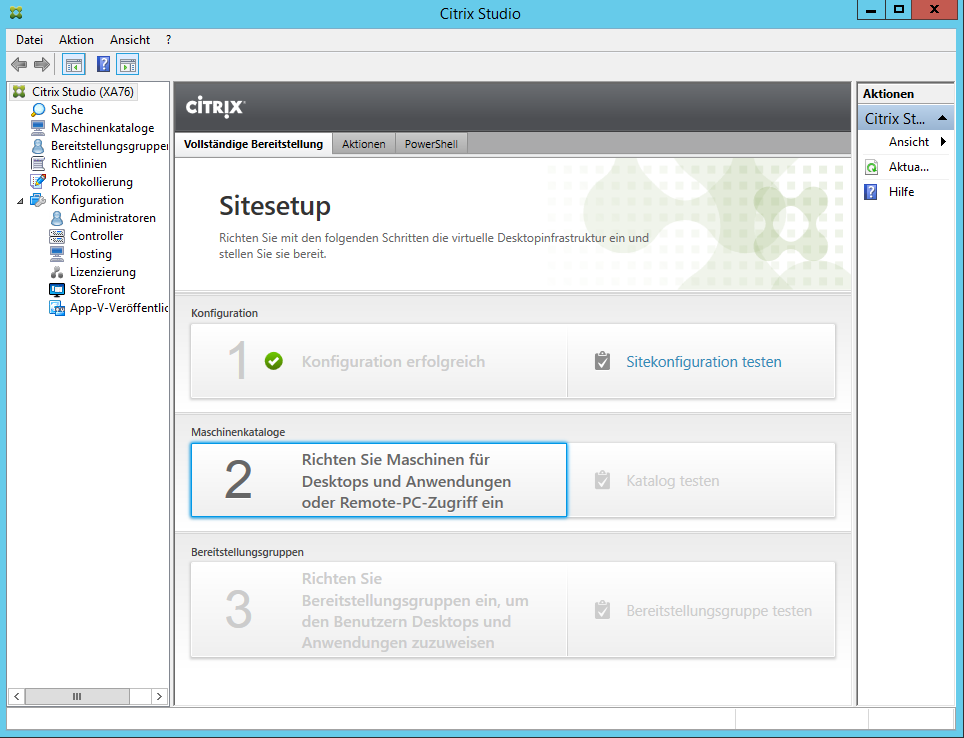964x738 pixels.
Task: Click the Protokollierung pencil icon
Action: (38, 181)
